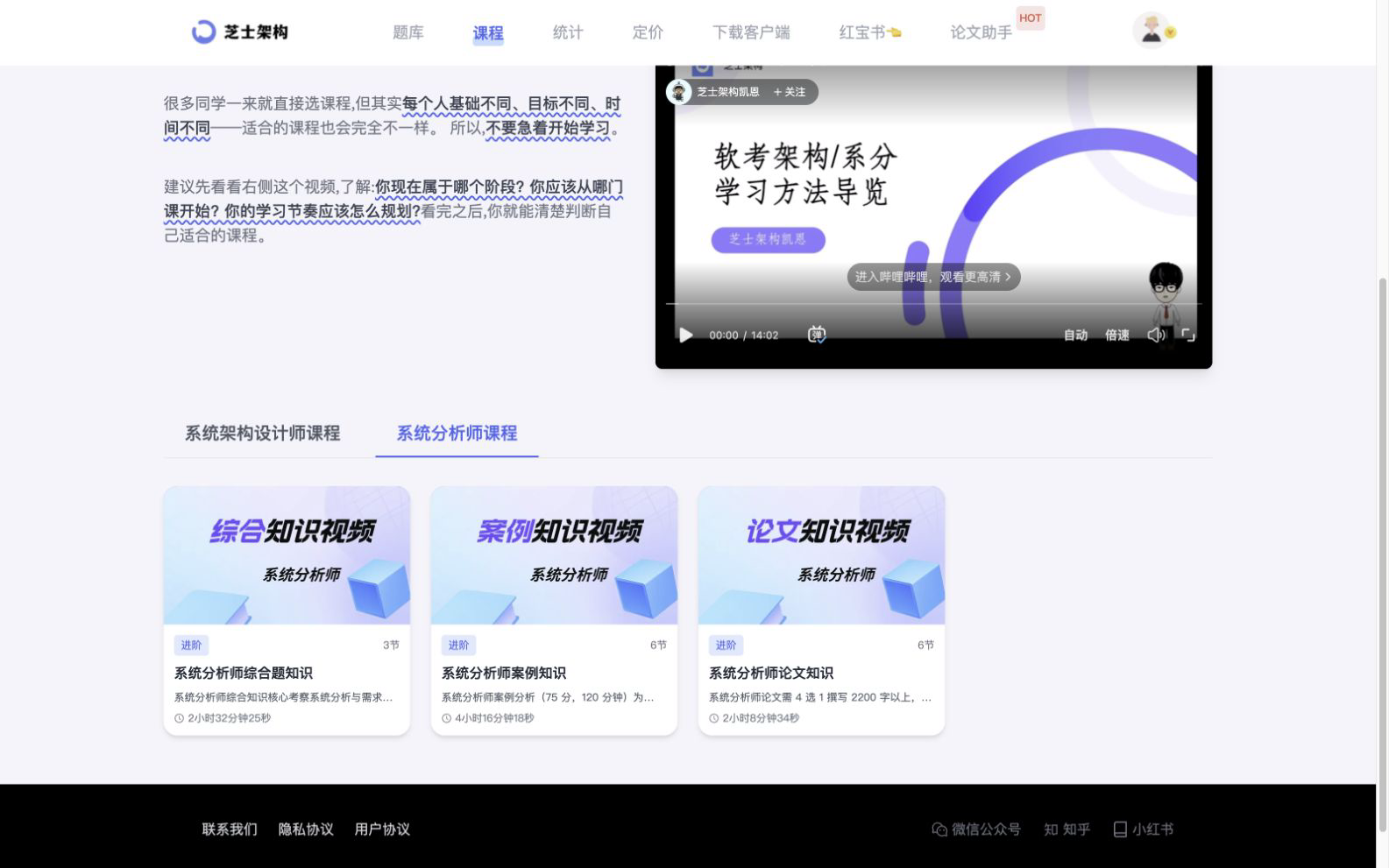The image size is (1389, 868).
Task: Click 进阶 tag on 案例知识 card
Action: [x=458, y=646]
